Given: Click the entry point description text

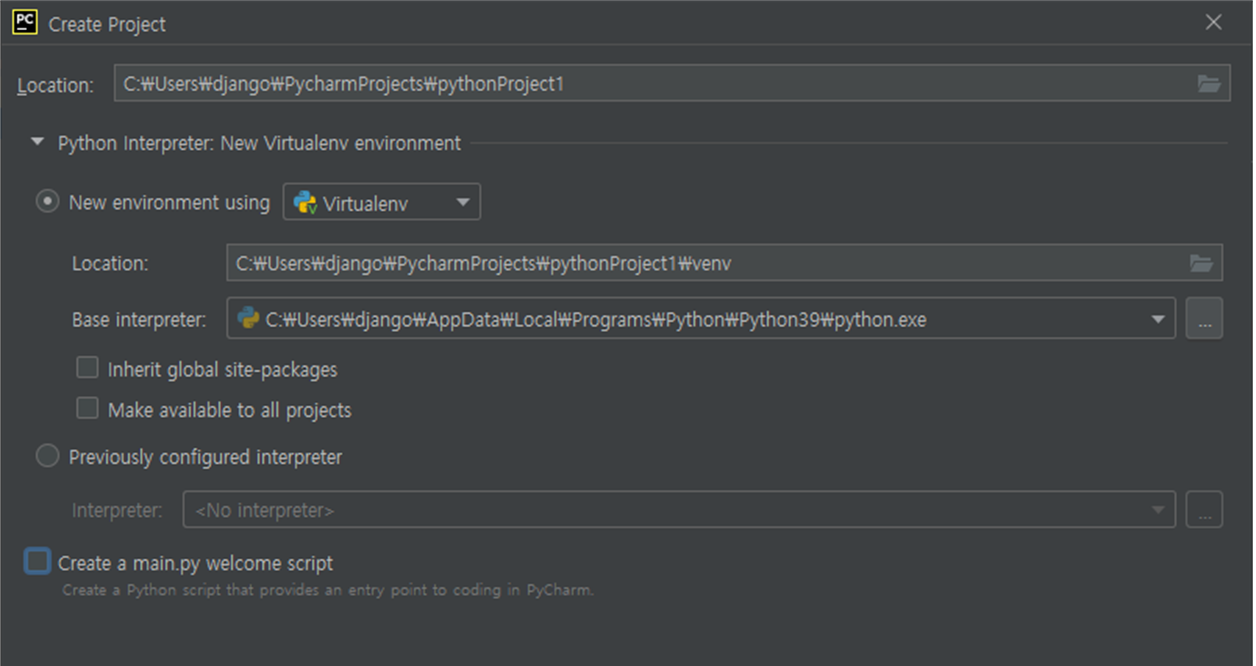Looking at the screenshot, I should [x=328, y=590].
